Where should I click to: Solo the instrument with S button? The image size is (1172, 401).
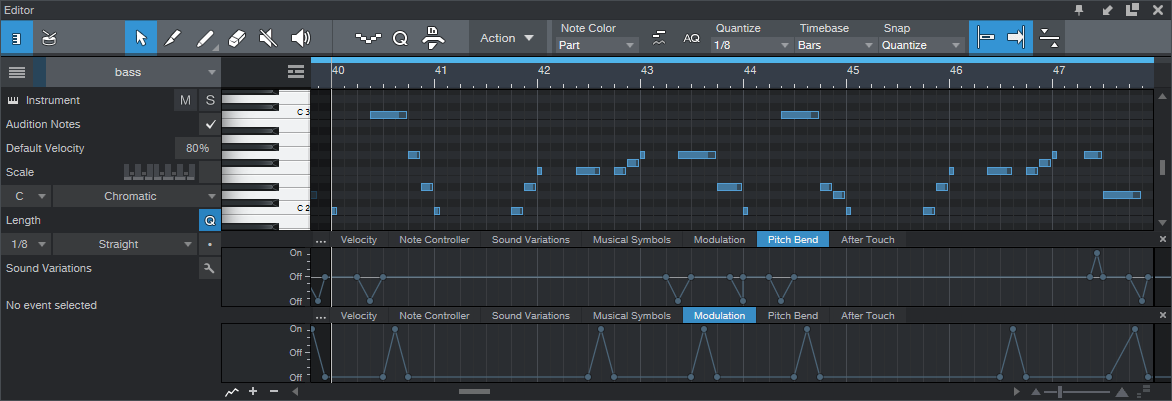[x=210, y=100]
